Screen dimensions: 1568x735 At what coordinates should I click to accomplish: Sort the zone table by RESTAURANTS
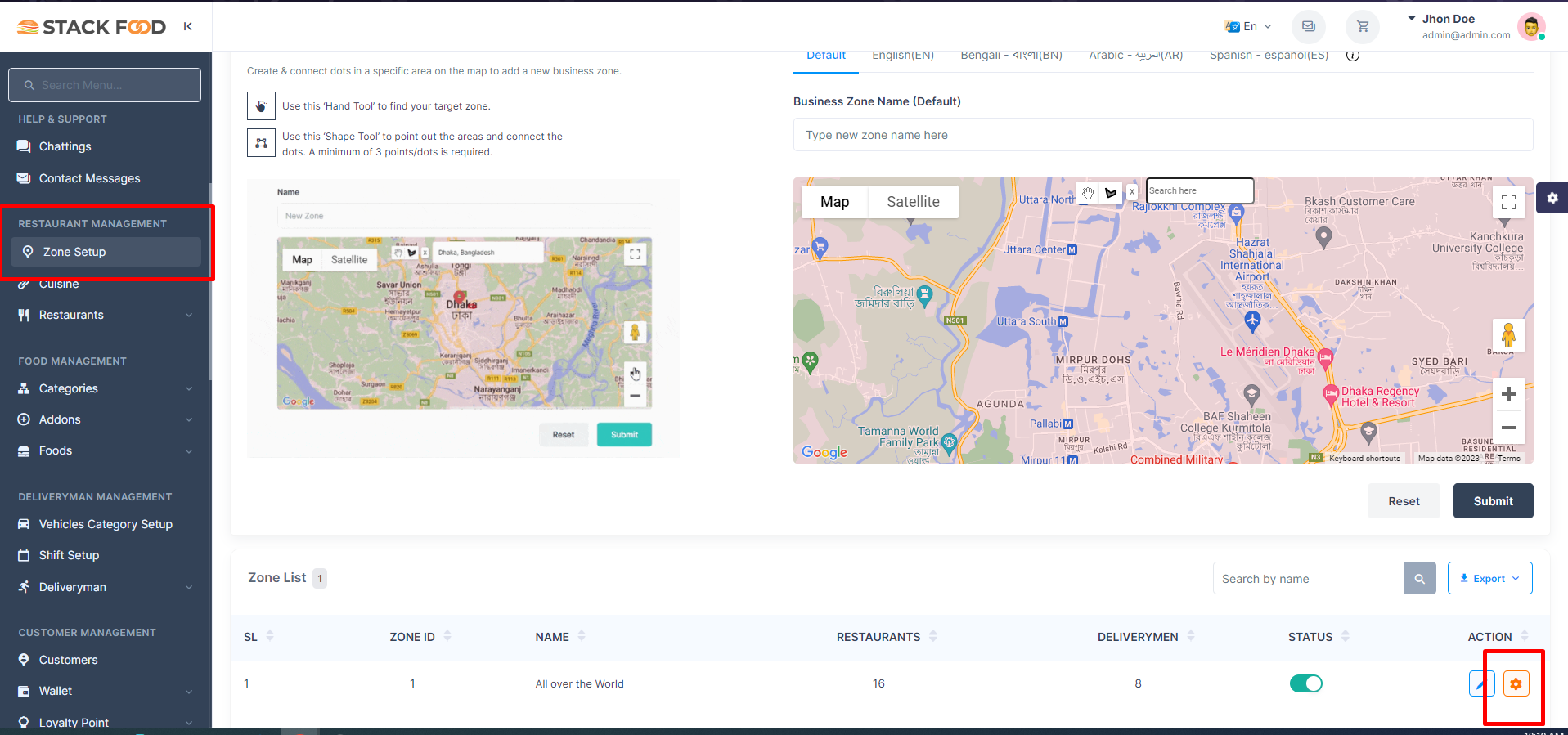point(887,637)
